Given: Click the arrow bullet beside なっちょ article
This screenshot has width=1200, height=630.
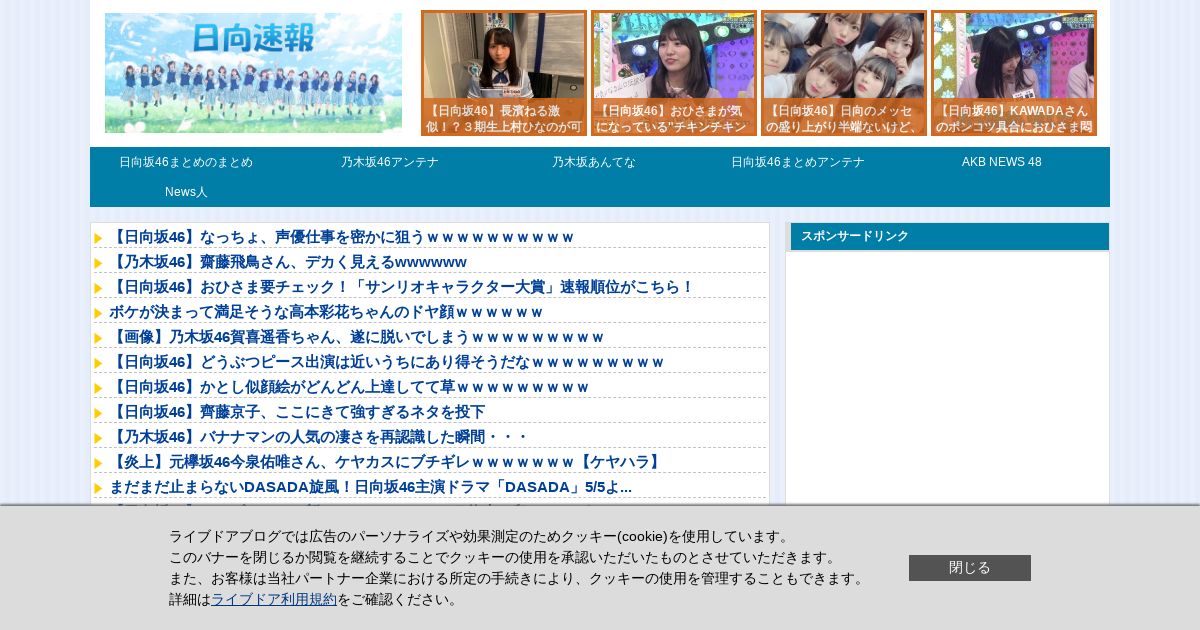Looking at the screenshot, I should pyautogui.click(x=99, y=238).
